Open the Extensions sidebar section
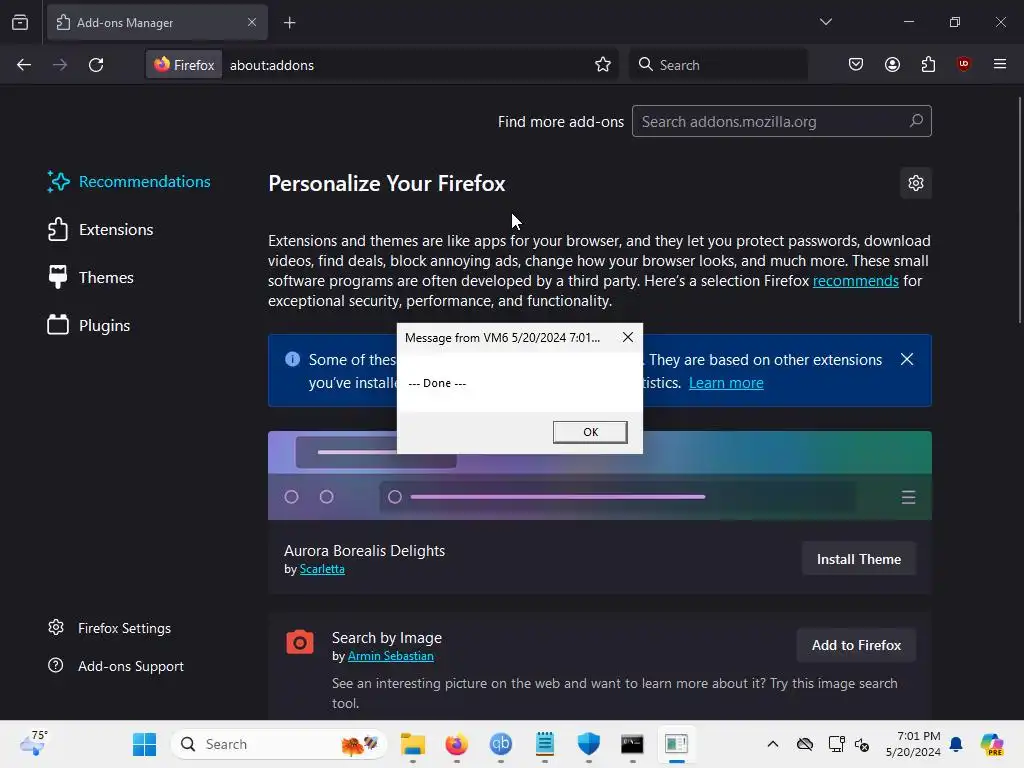1024x768 pixels. [x=101, y=230]
